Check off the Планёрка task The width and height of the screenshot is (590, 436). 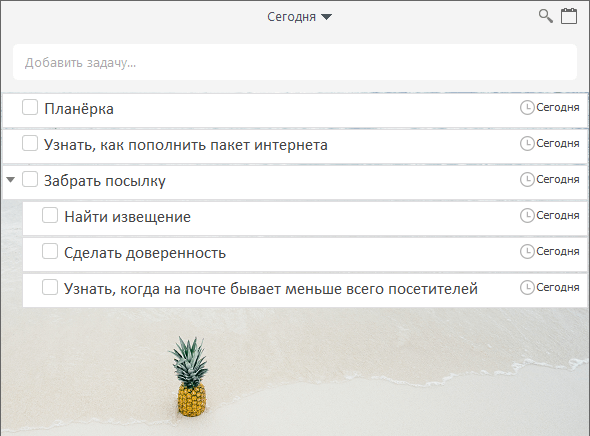point(30,107)
